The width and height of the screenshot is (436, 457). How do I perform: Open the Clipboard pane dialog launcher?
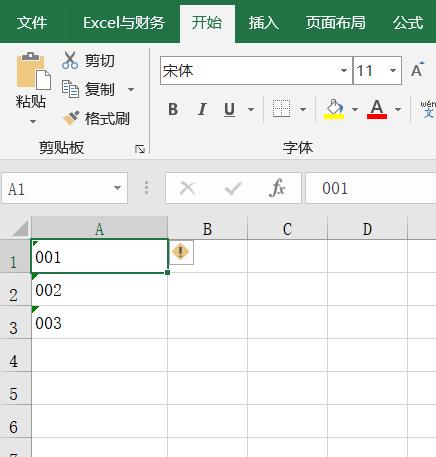tap(140, 149)
